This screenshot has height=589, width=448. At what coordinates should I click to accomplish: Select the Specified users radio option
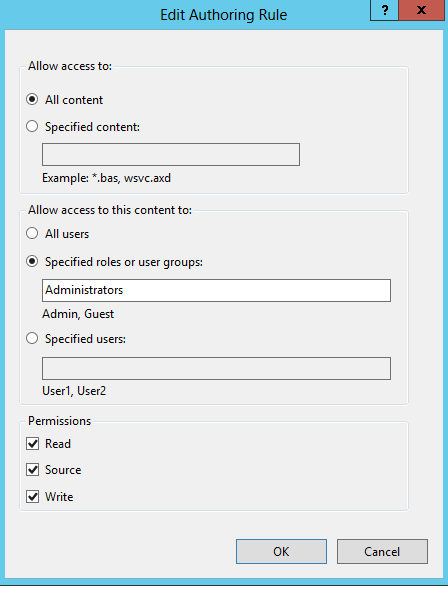click(x=32, y=338)
